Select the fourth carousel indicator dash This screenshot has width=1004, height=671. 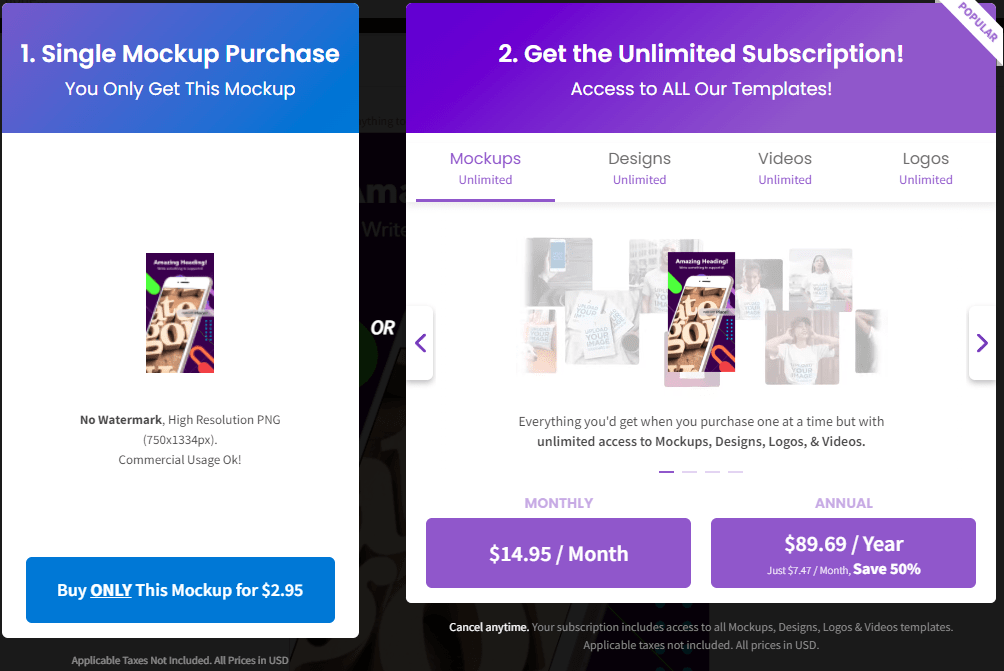pos(735,471)
